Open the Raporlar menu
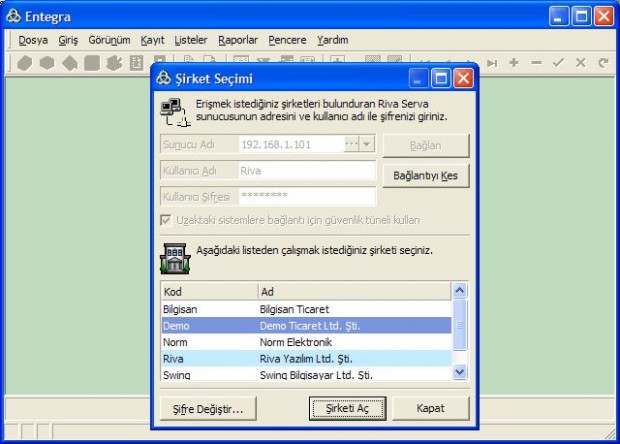This screenshot has height=444, width=620. (238, 40)
